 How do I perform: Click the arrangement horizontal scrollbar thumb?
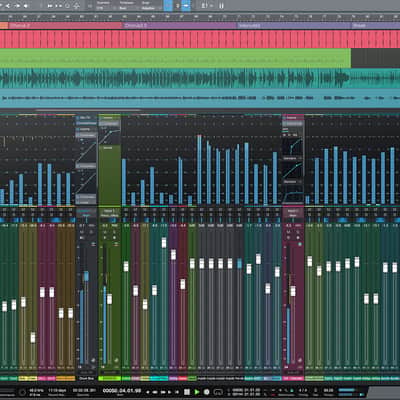pyautogui.click(x=88, y=110)
